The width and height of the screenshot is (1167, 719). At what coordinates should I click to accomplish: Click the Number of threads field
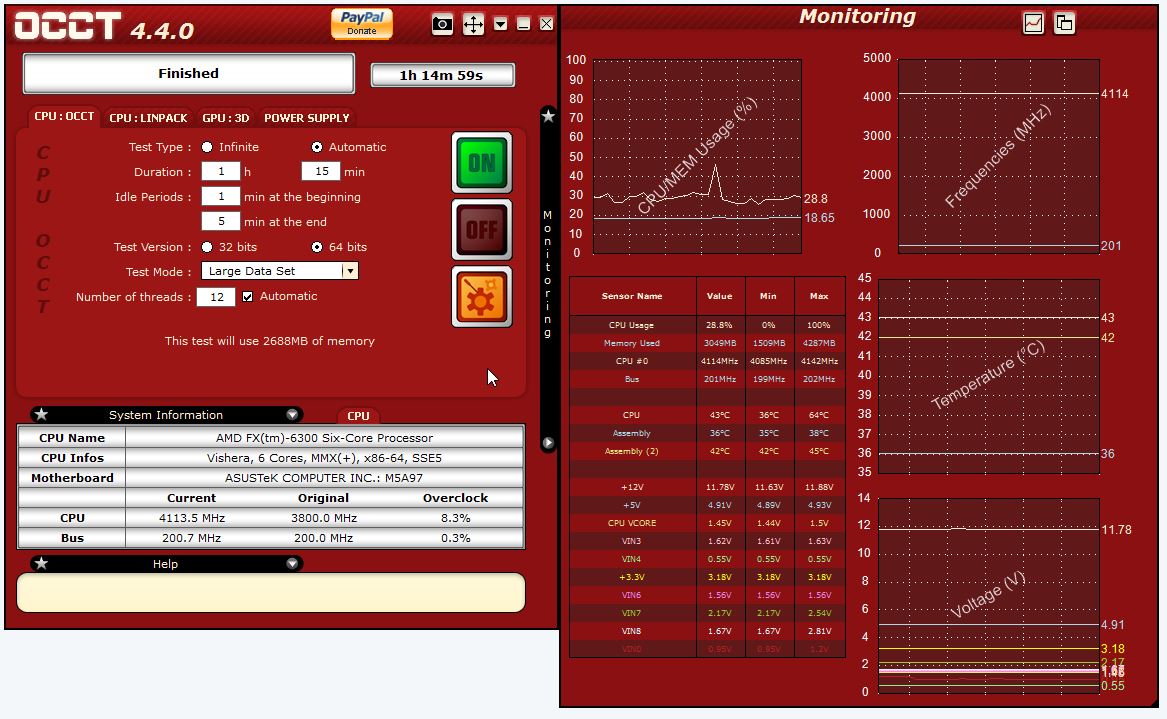click(x=216, y=297)
